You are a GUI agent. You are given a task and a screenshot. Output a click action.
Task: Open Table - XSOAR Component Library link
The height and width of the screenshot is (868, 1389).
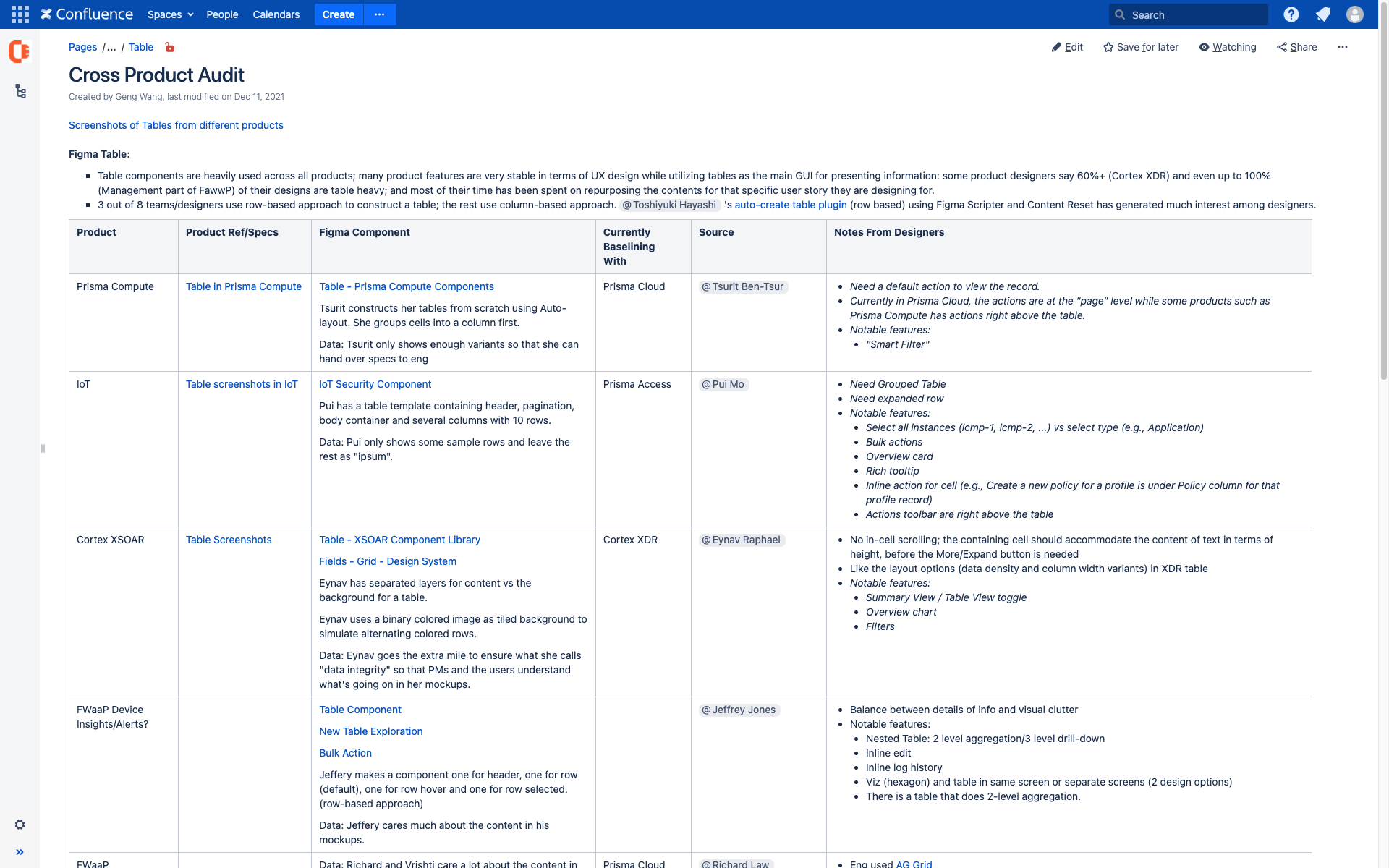(x=400, y=540)
